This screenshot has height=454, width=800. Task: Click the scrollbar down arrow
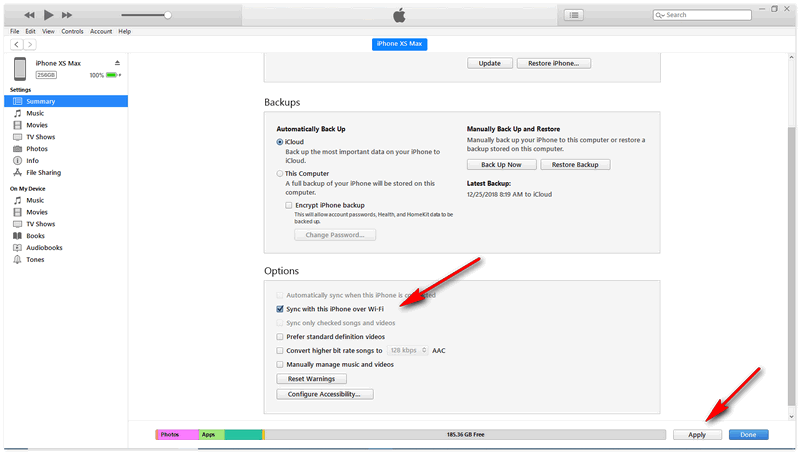coord(791,417)
